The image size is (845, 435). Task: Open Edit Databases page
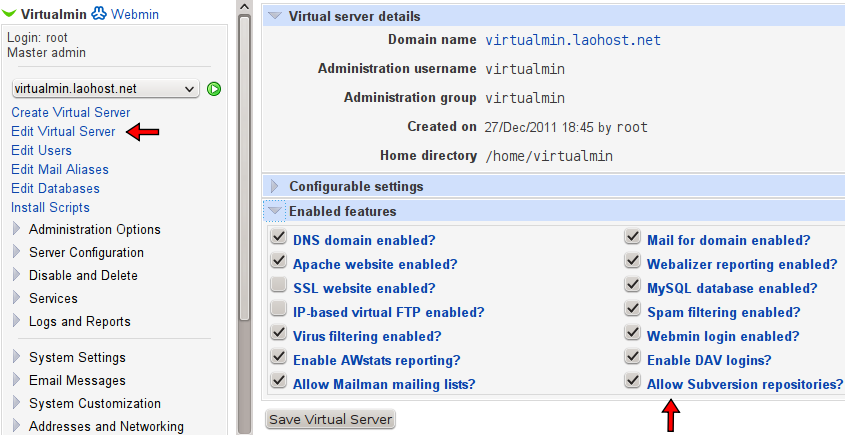point(56,188)
